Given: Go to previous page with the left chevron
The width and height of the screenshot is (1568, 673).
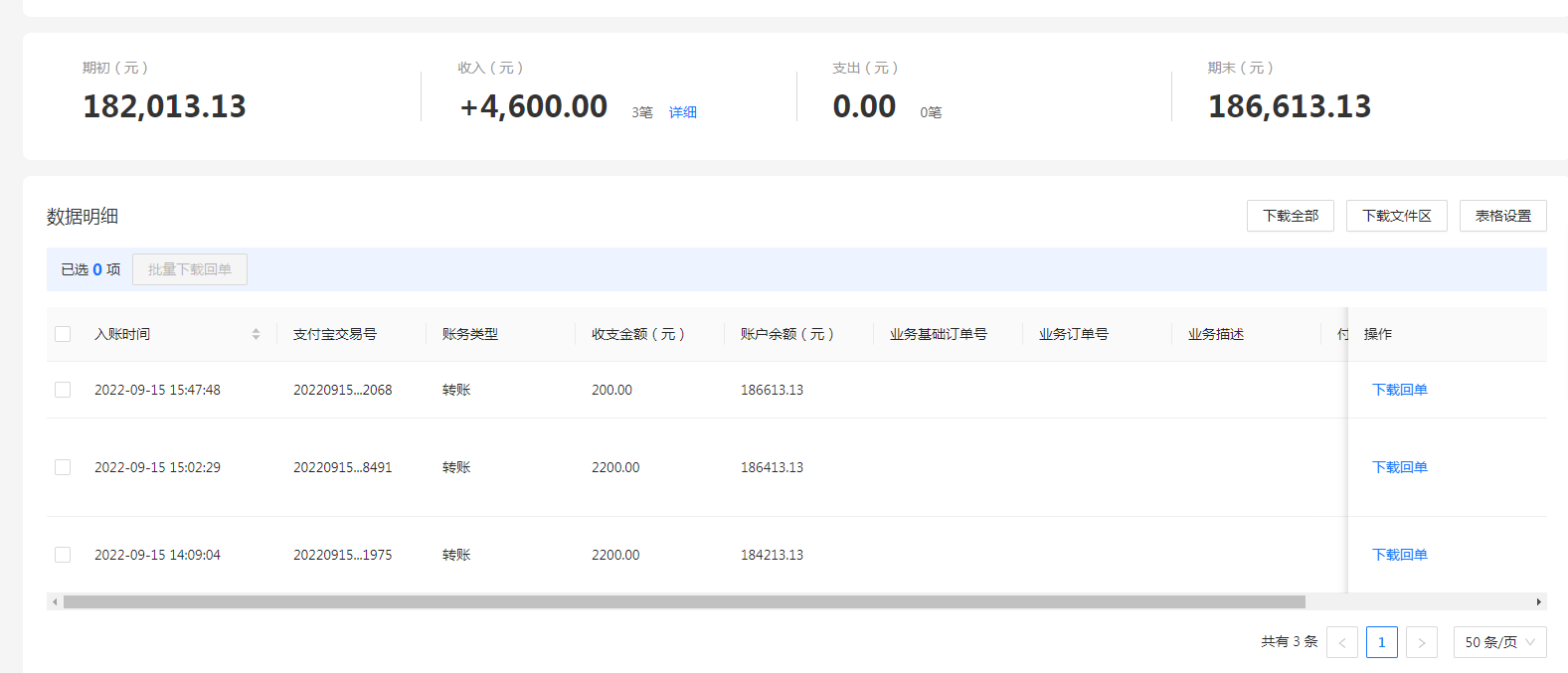Looking at the screenshot, I should click(1342, 642).
